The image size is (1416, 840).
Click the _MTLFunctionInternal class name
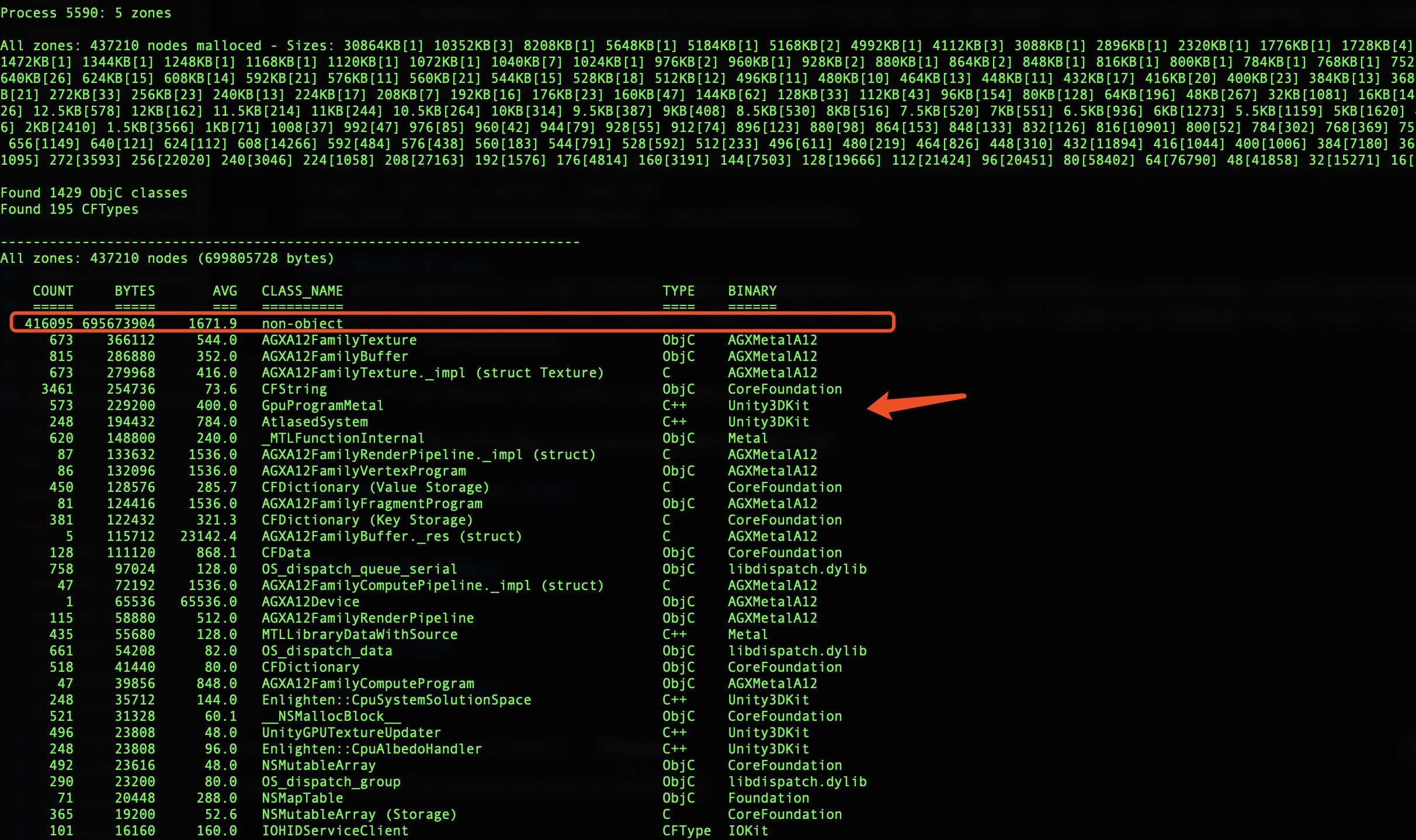(343, 438)
